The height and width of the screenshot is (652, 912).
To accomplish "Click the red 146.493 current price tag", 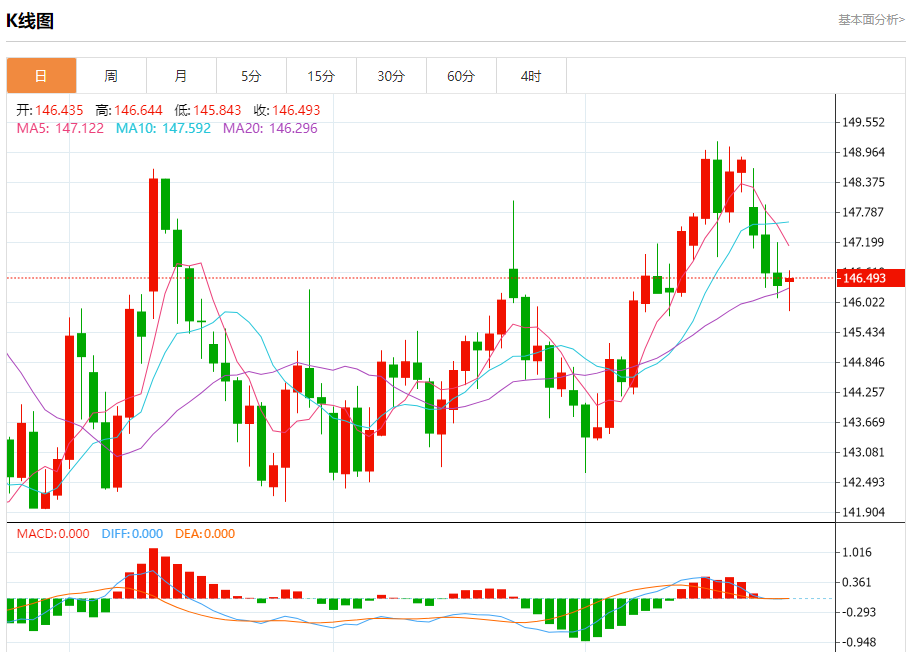I will [871, 278].
